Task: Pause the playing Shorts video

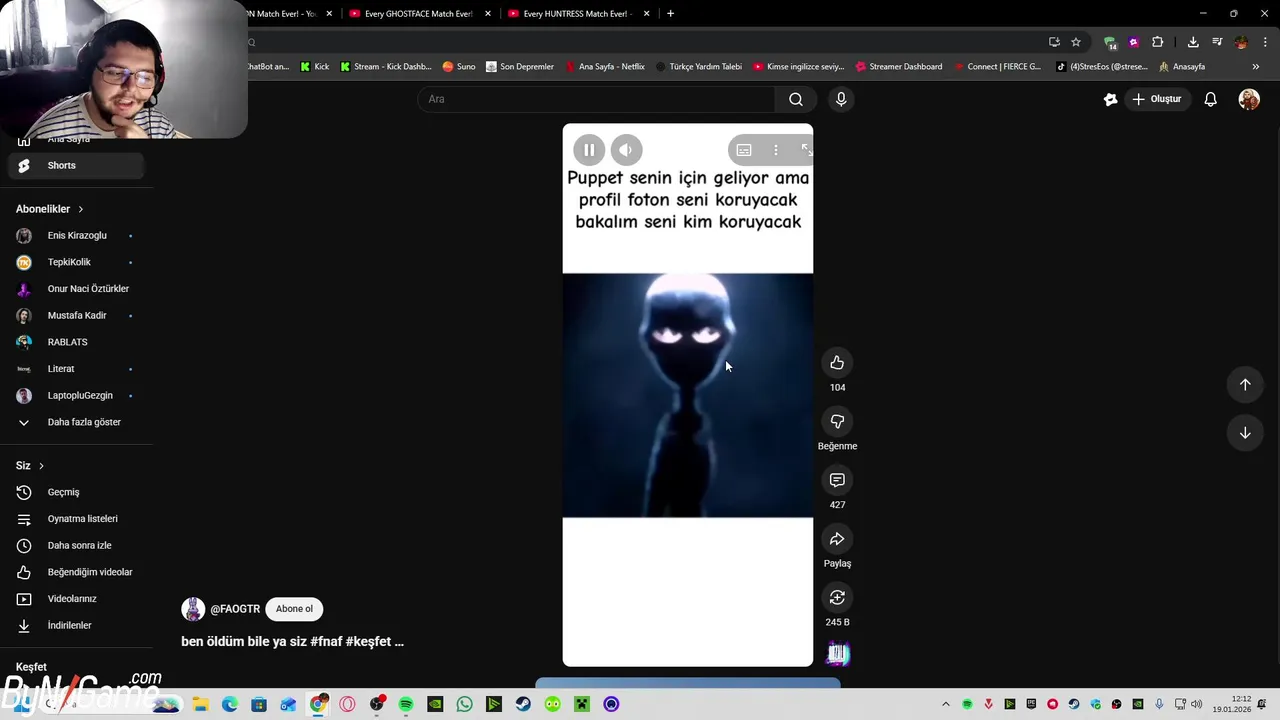Action: coord(589,150)
